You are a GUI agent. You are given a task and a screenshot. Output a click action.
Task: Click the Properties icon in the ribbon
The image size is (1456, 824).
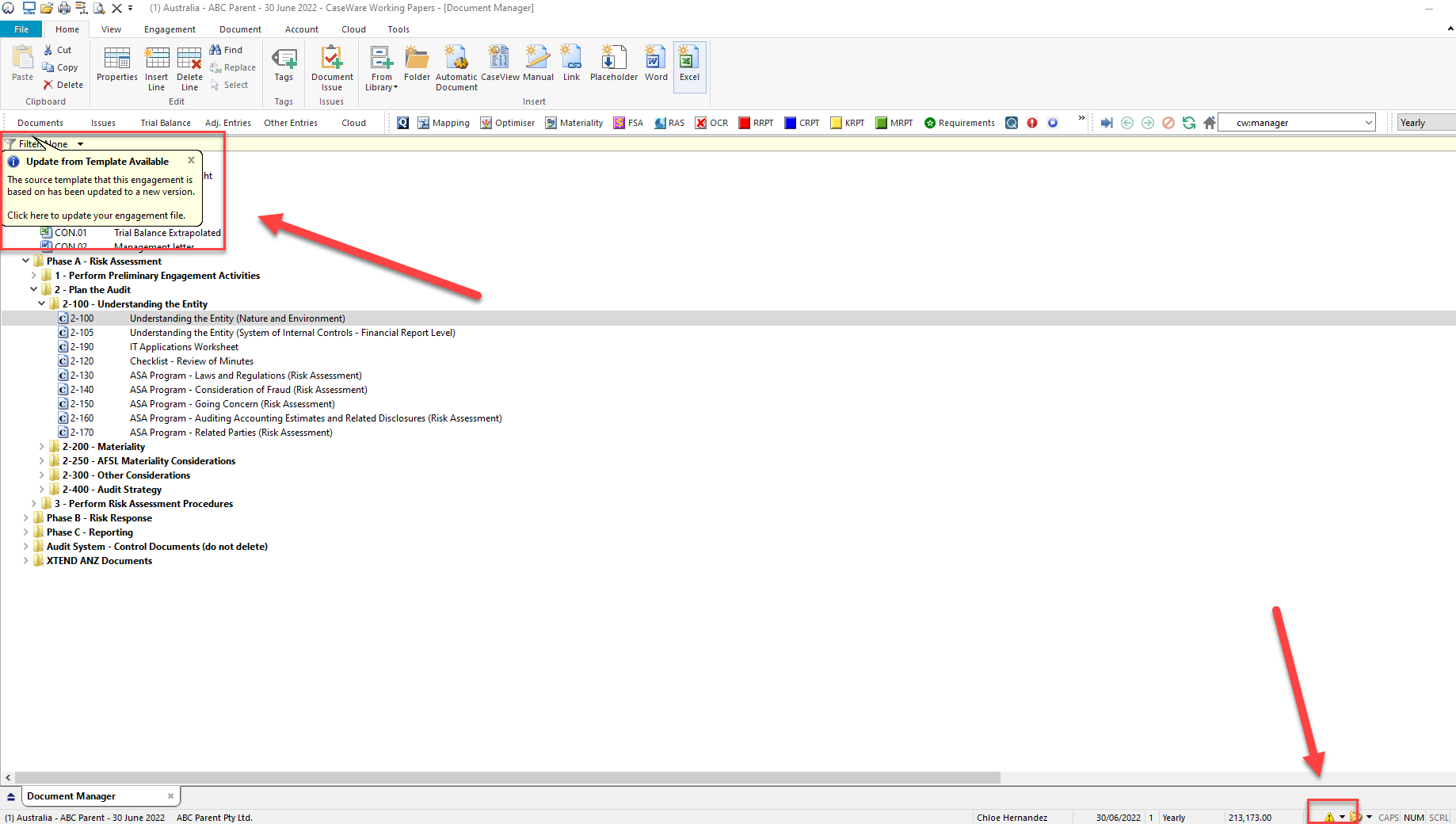116,64
